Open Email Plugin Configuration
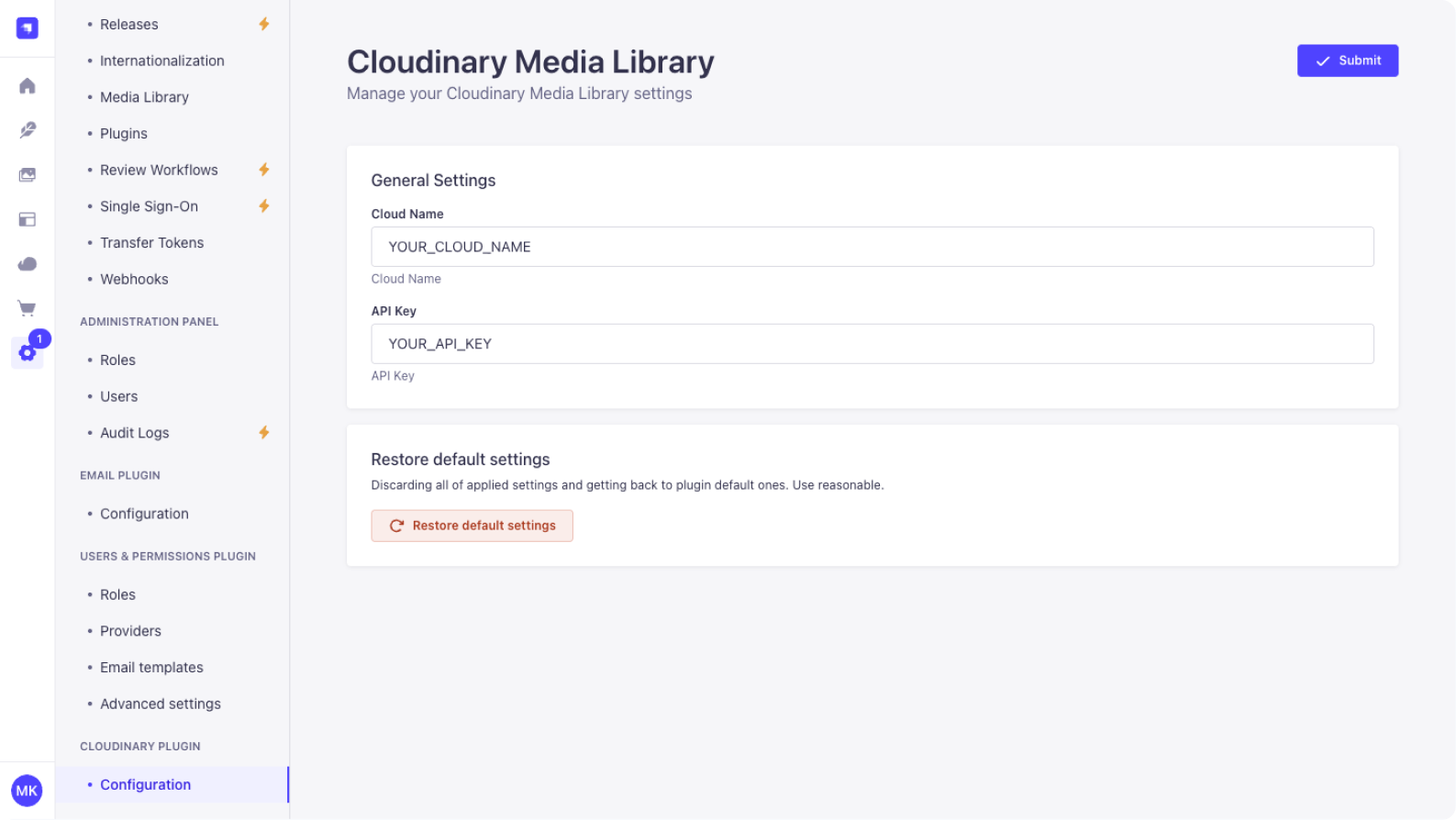This screenshot has height=820, width=1456. [144, 514]
